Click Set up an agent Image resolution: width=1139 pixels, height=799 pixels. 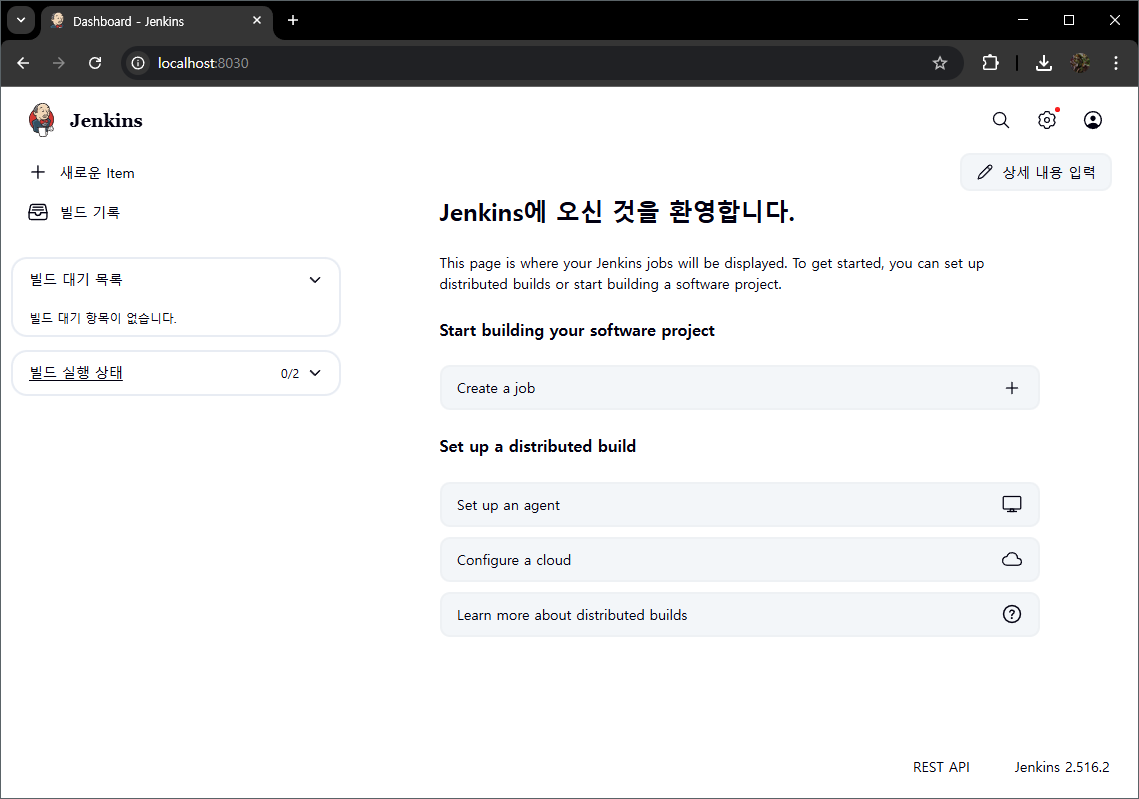739,504
